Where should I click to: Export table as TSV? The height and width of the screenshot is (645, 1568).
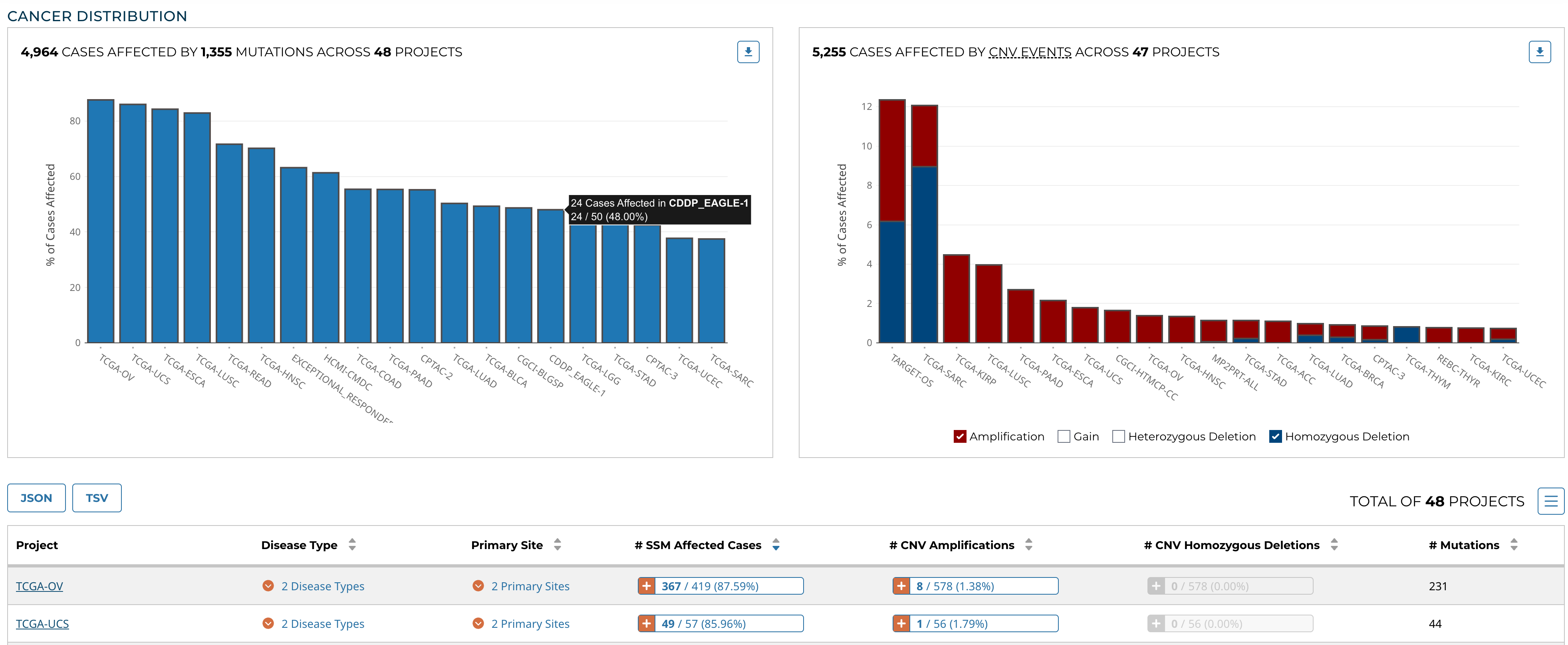[x=96, y=498]
